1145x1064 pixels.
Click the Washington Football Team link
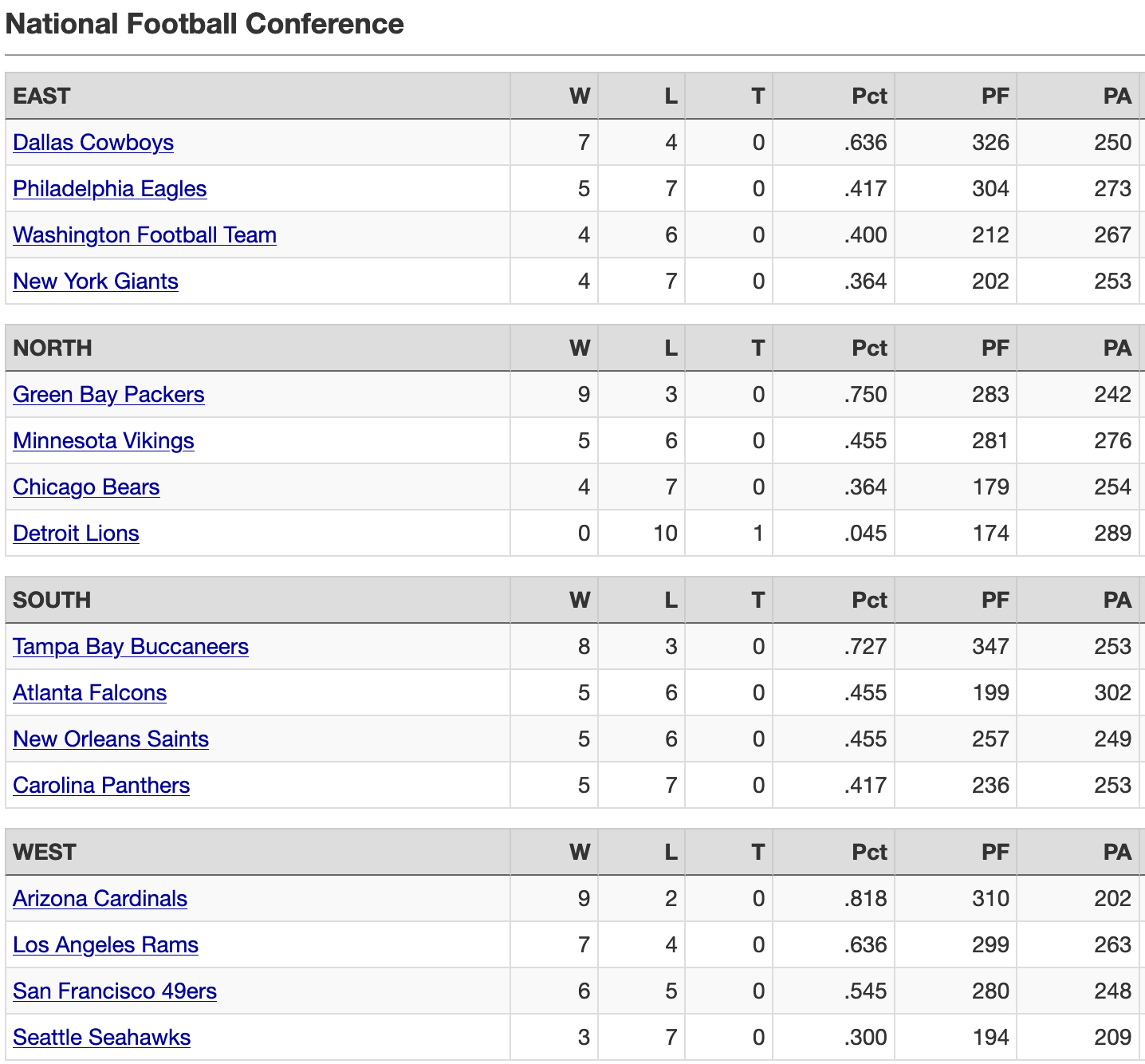145,235
